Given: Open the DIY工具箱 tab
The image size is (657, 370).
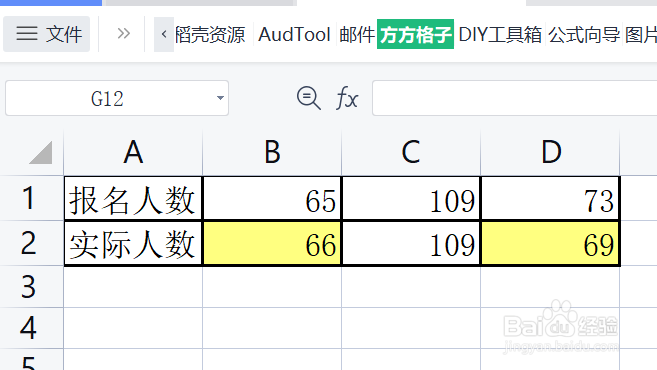Looking at the screenshot, I should pyautogui.click(x=500, y=34).
